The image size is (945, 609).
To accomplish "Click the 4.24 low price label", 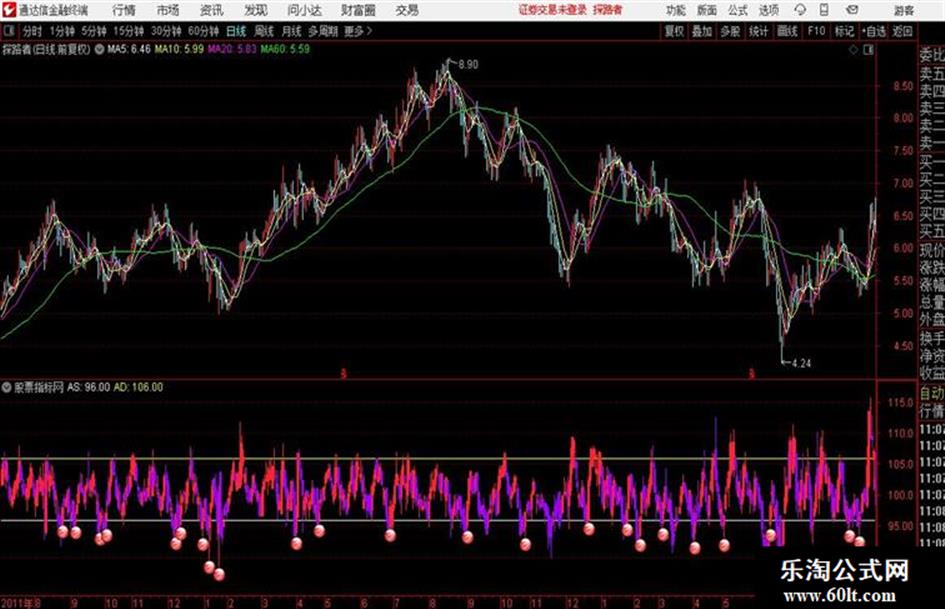I will coord(802,363).
